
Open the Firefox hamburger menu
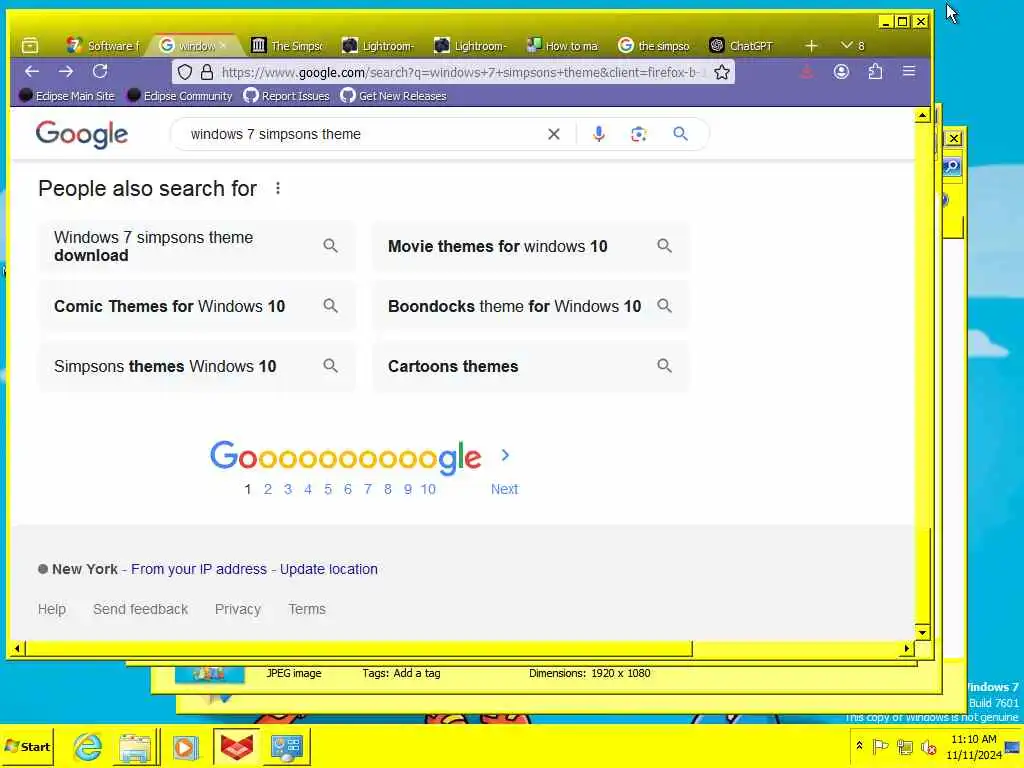tap(908, 71)
